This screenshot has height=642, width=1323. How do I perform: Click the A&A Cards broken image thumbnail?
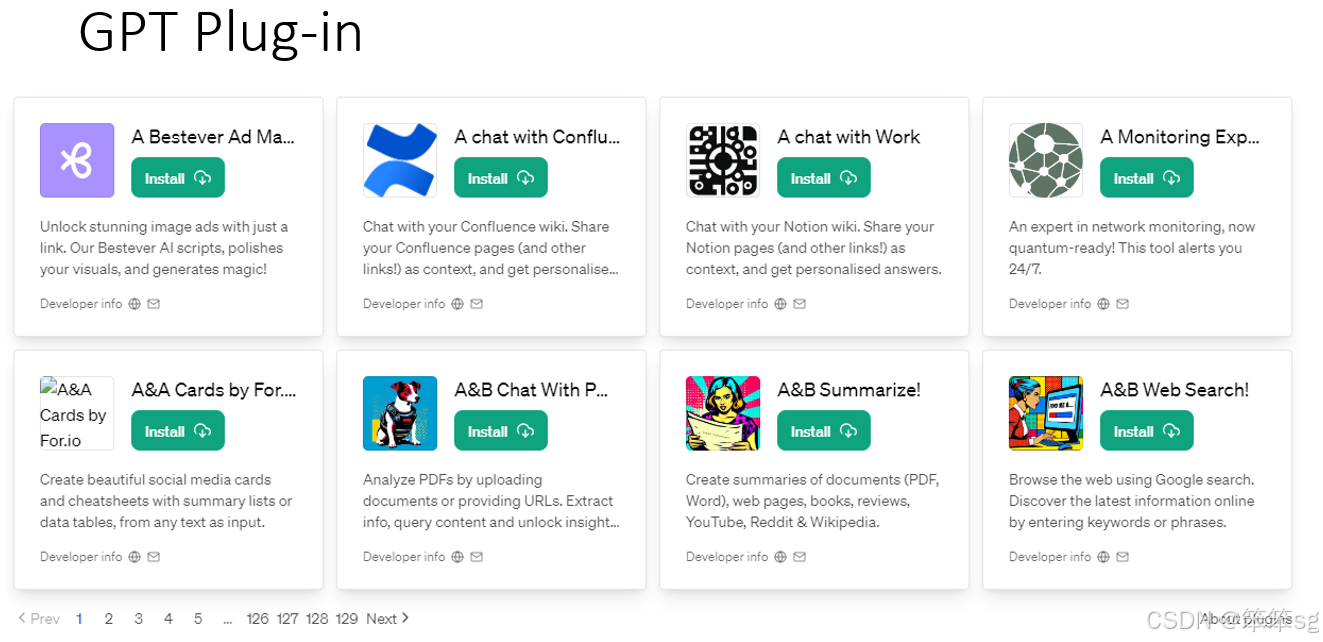[x=77, y=413]
